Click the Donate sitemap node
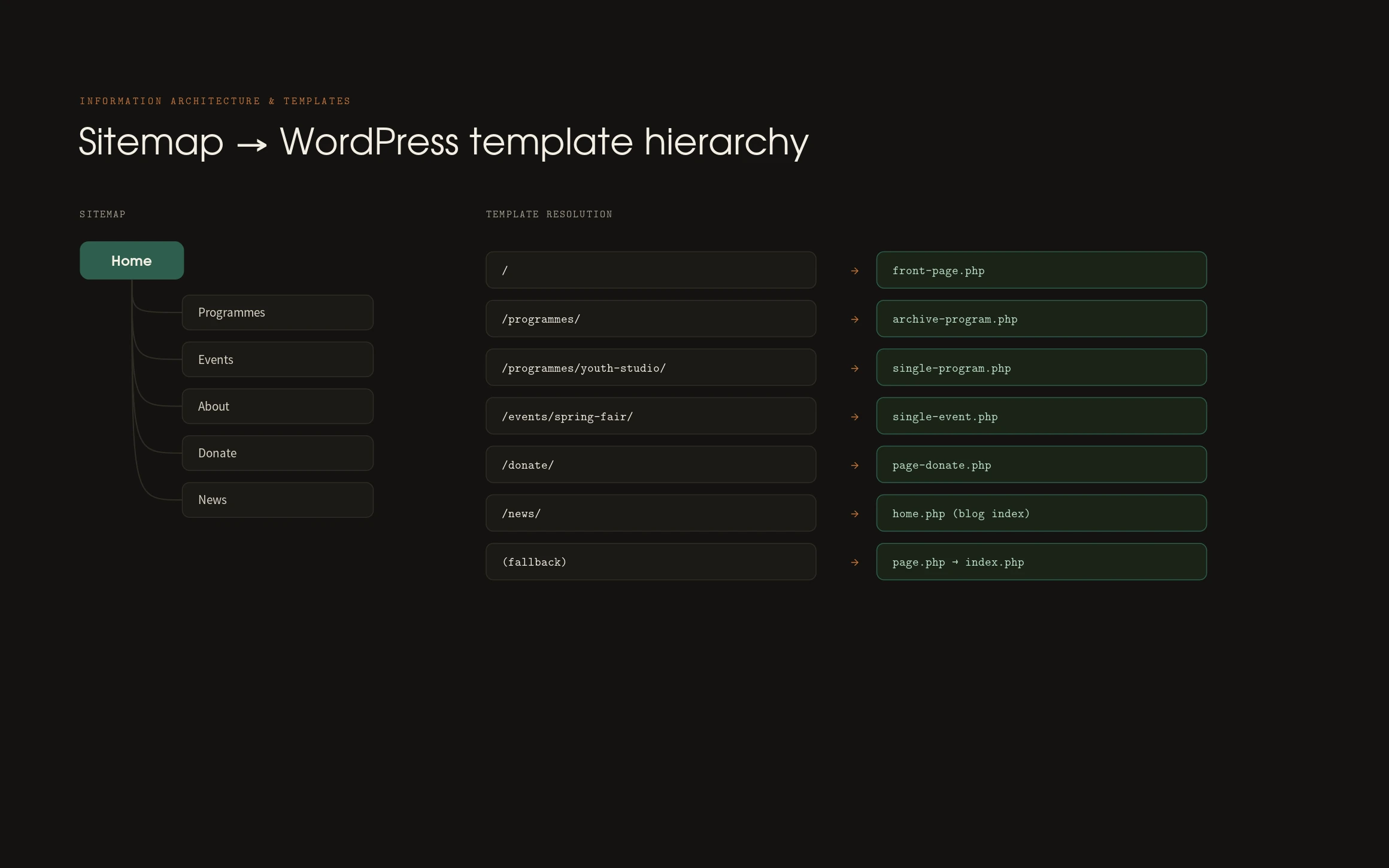The image size is (1389, 868). [278, 453]
